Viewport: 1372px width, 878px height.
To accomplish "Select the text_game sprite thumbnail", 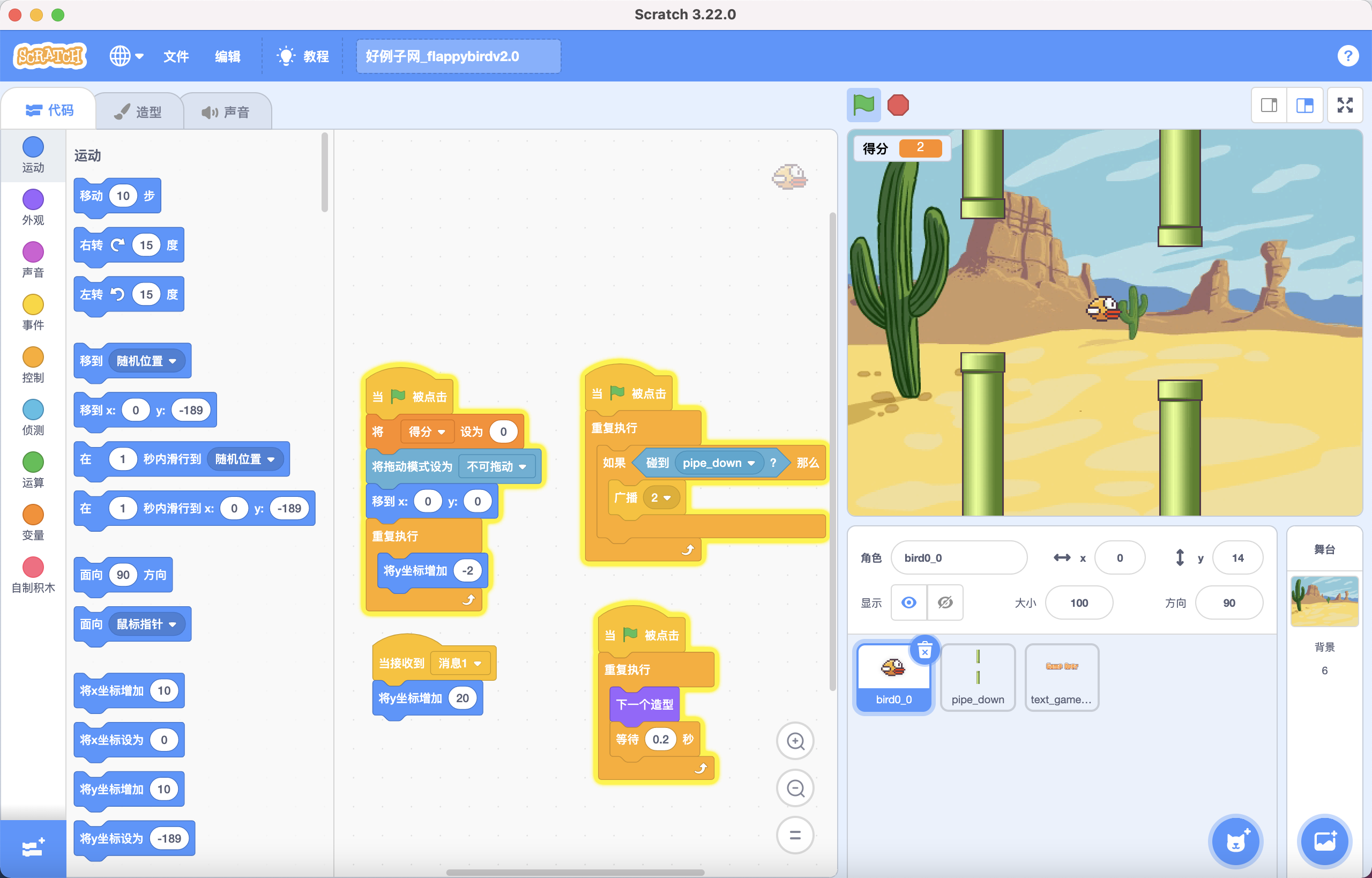I will pos(1061,677).
